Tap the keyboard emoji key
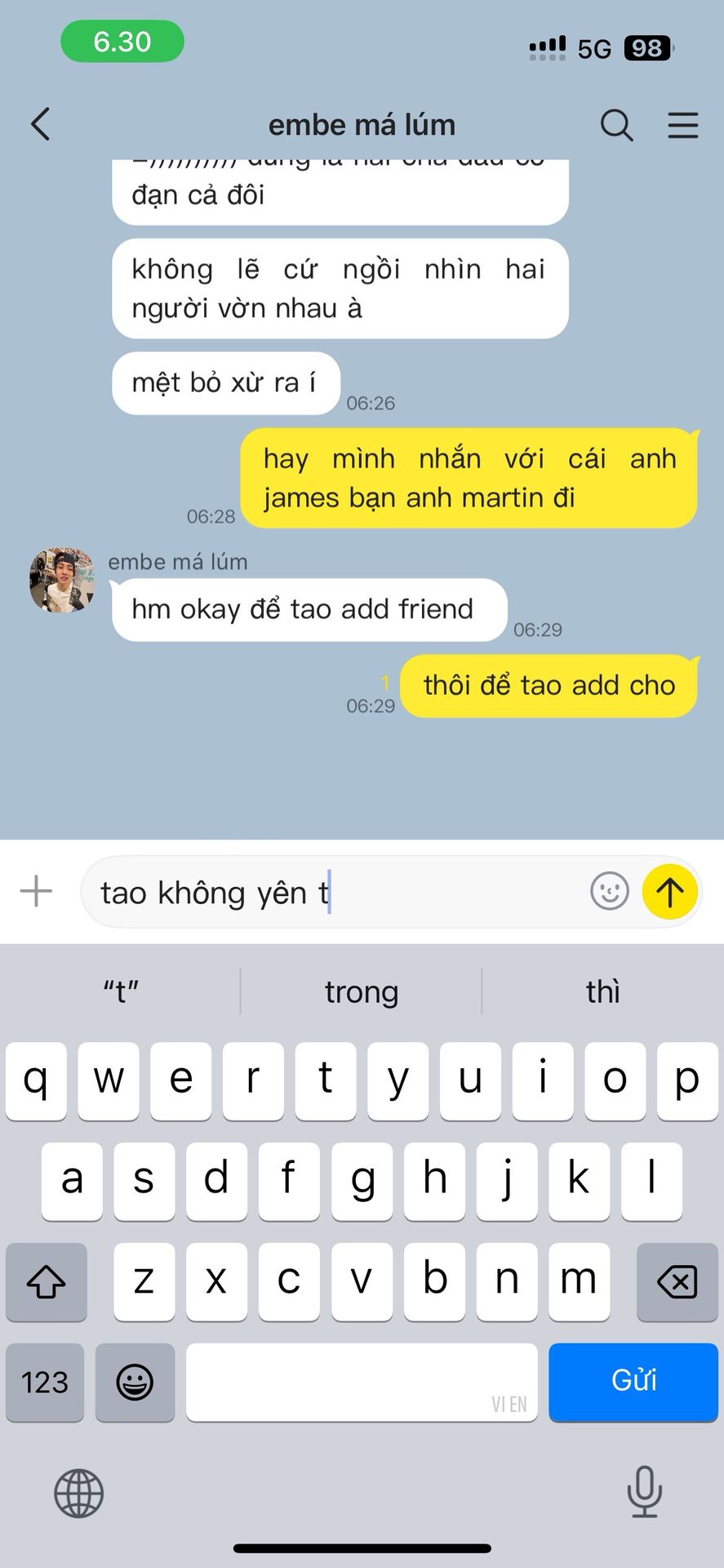 [135, 1382]
